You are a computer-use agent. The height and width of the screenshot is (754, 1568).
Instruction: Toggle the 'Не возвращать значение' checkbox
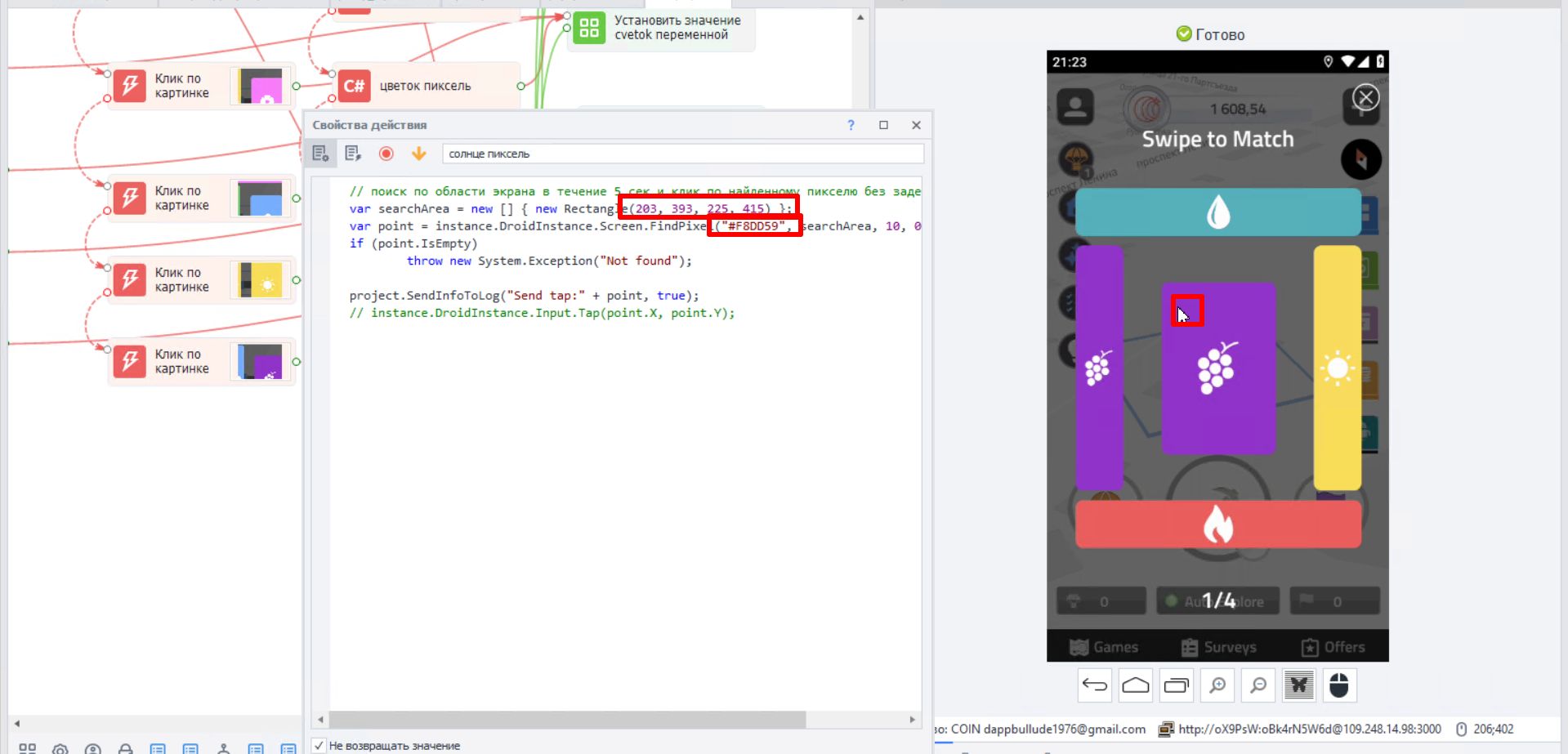coord(319,745)
